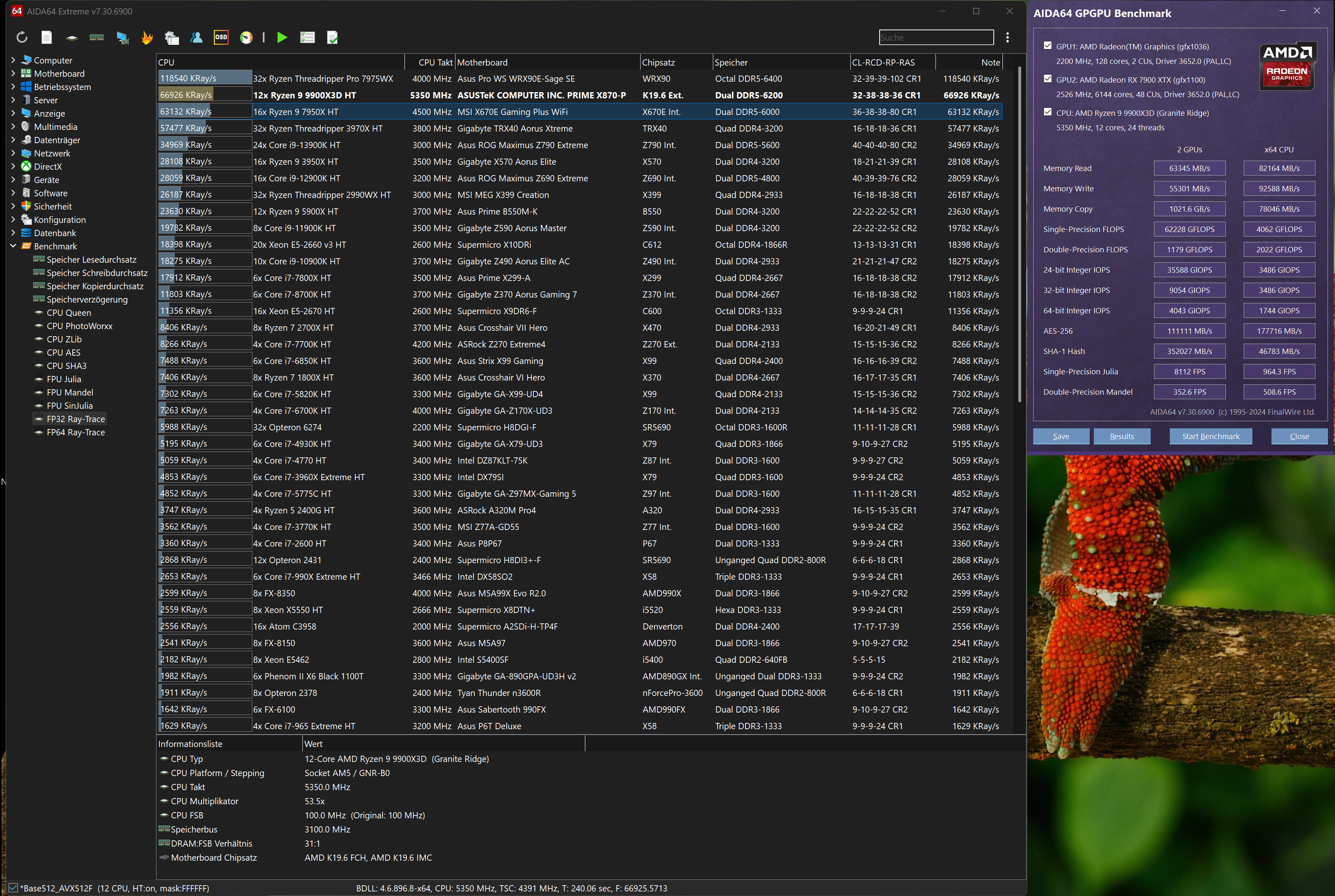Click the 66926 KRay/s result bar

205,95
